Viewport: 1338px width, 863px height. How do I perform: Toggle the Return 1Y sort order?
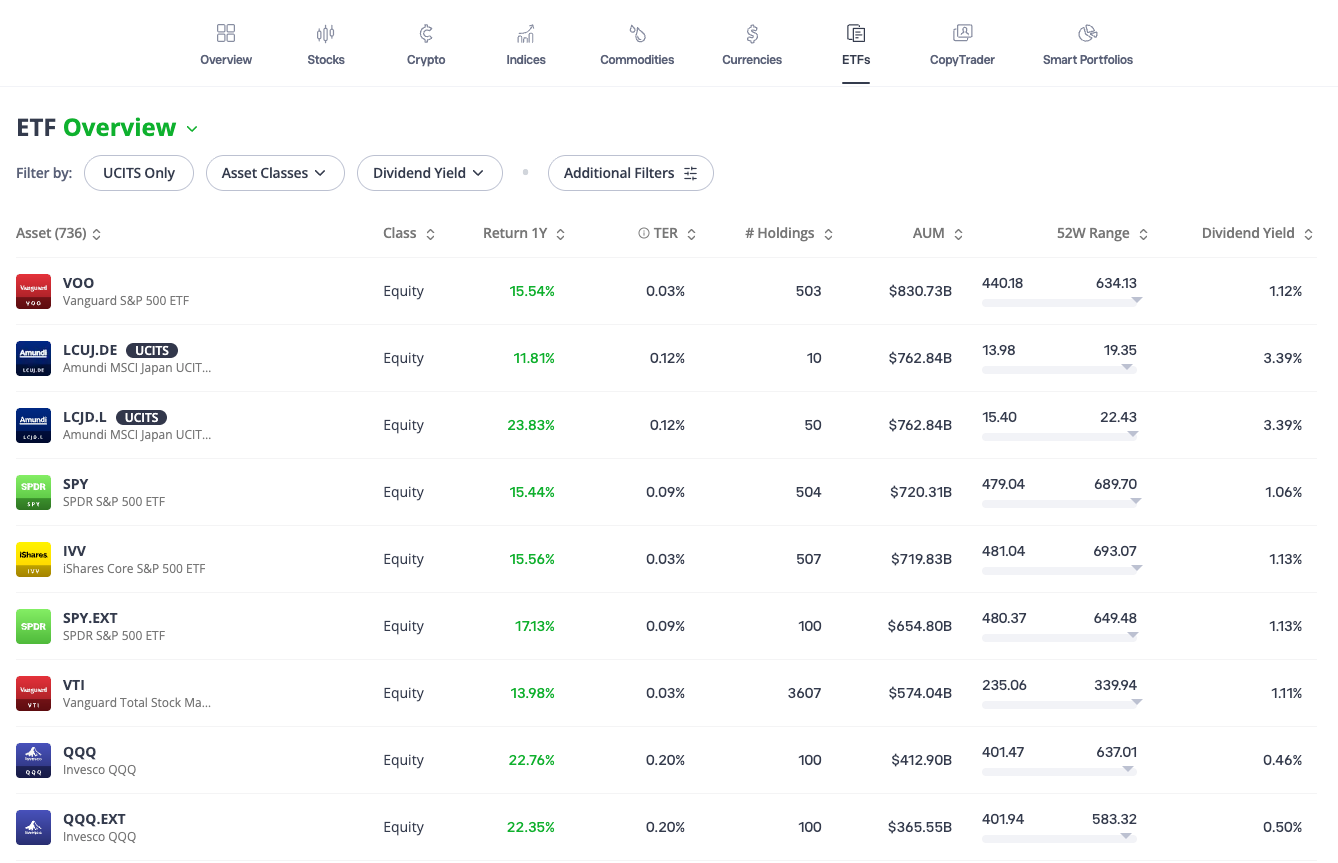(559, 233)
